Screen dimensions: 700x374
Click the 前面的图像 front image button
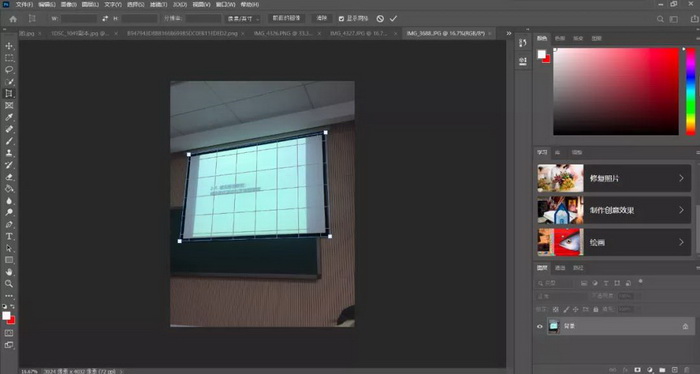(x=286, y=18)
